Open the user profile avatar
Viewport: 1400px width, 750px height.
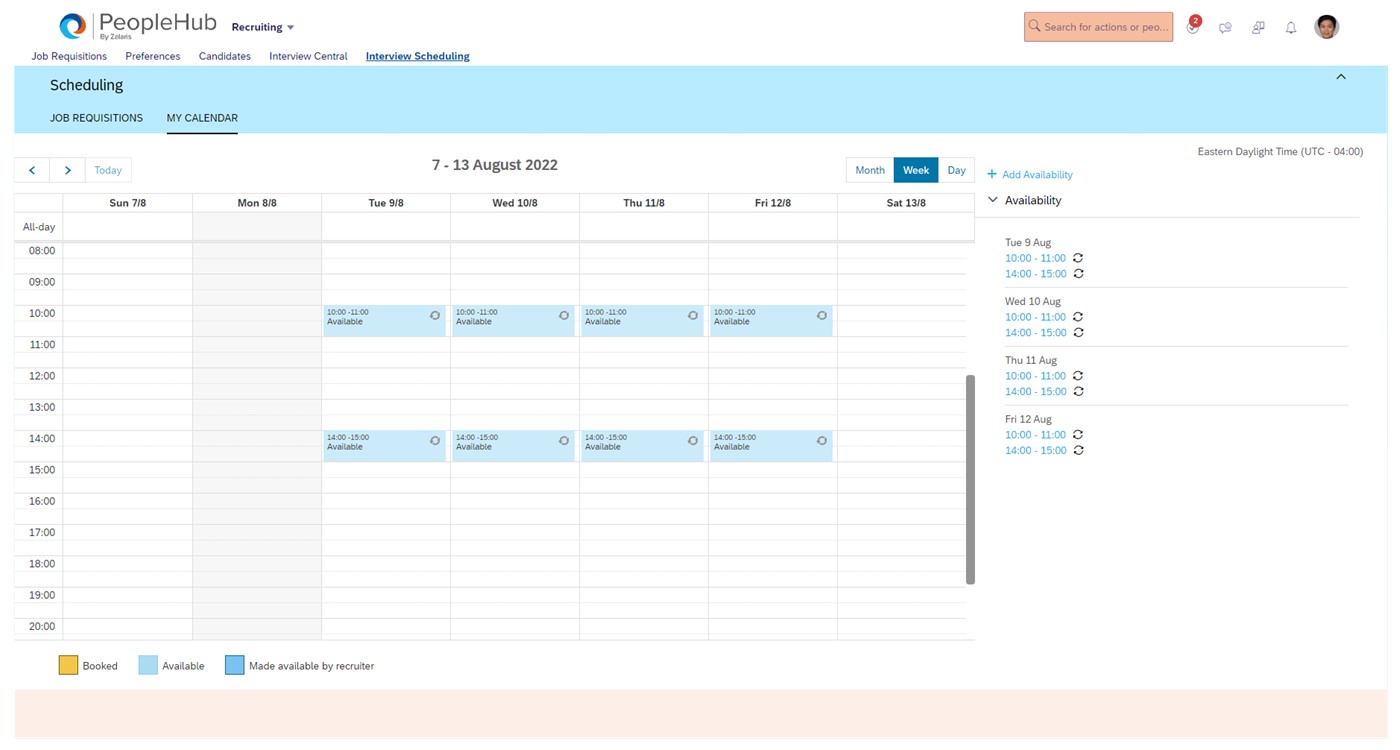point(1326,27)
